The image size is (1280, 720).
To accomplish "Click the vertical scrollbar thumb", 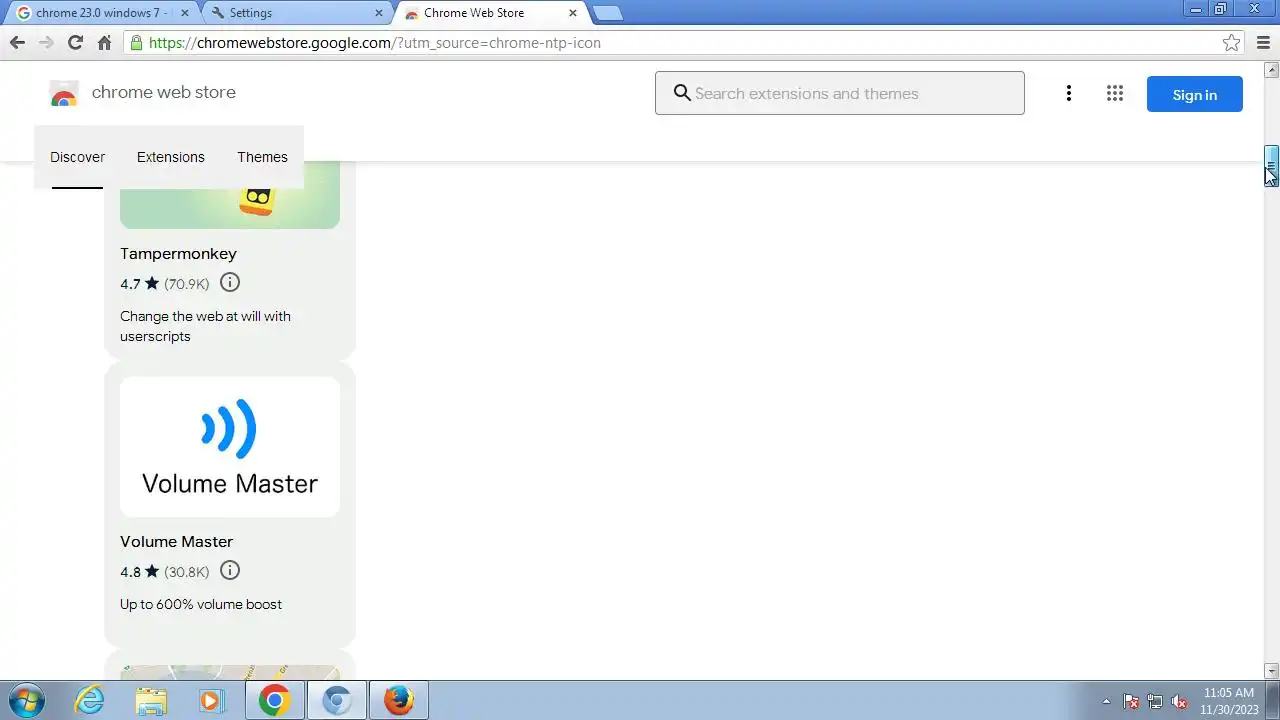I will click(1272, 166).
